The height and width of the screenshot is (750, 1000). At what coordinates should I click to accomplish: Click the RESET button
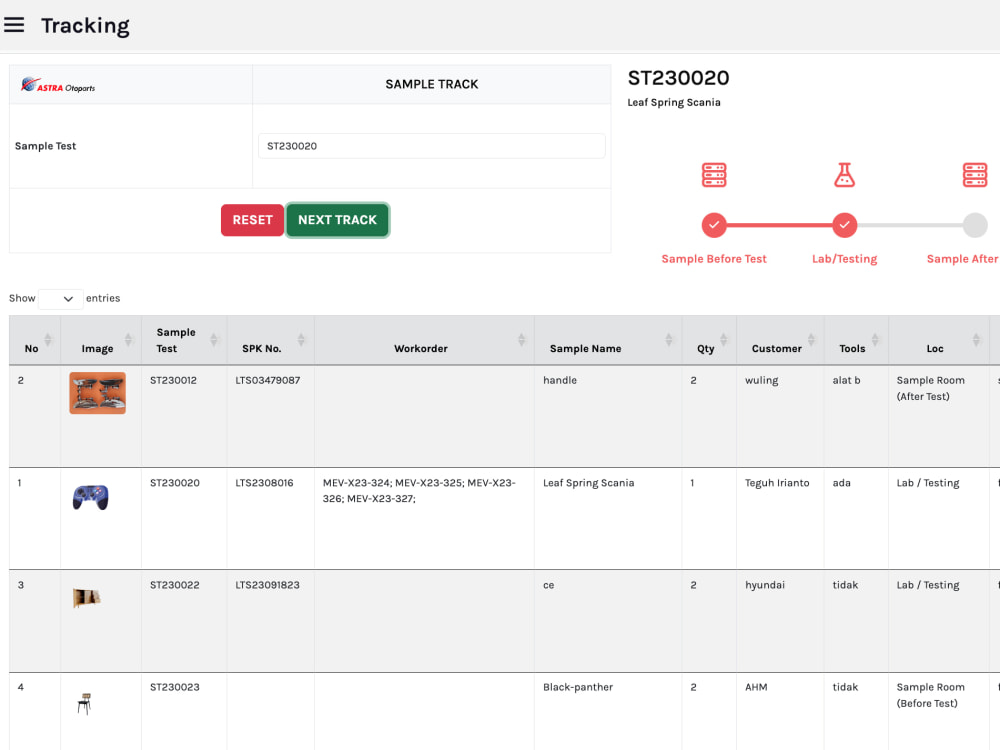[x=253, y=220]
